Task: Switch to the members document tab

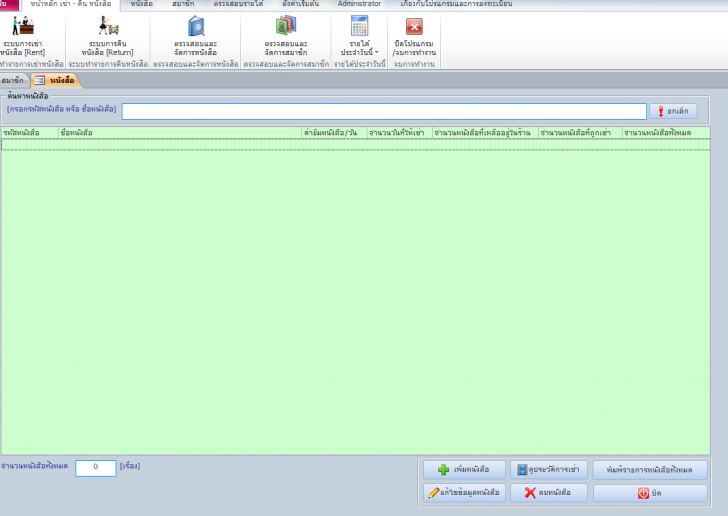Action: pyautogui.click(x=13, y=81)
